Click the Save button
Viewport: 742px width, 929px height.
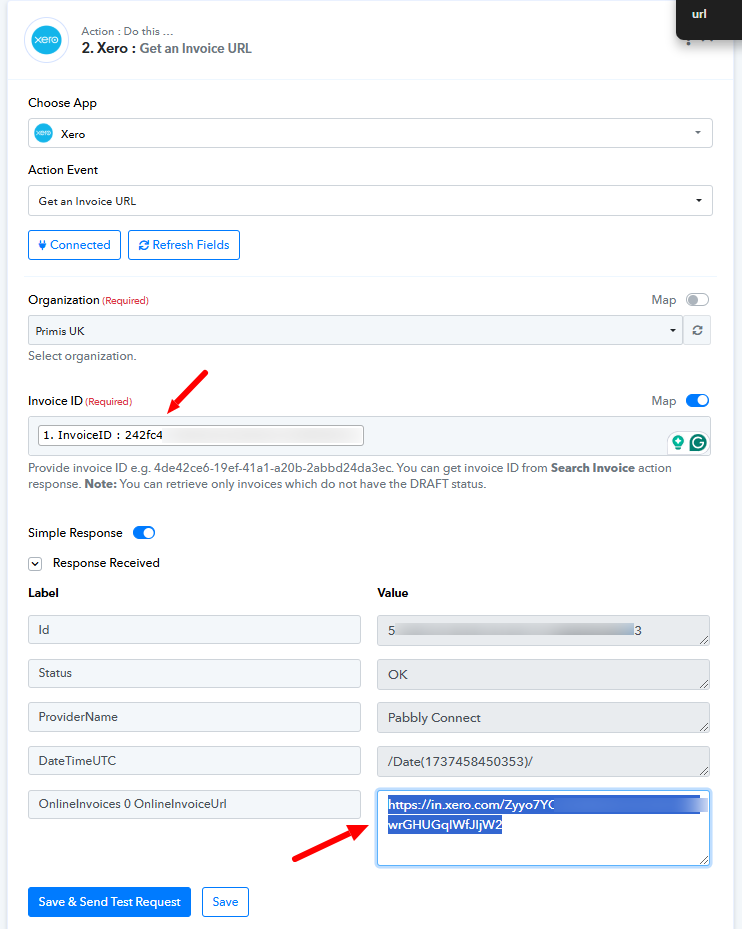point(225,902)
